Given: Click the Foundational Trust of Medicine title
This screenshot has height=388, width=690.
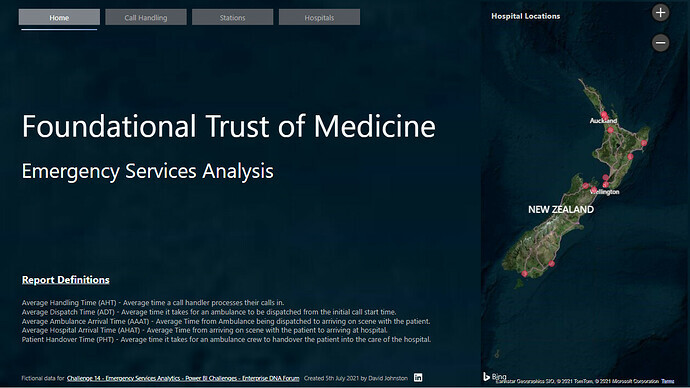Looking at the screenshot, I should pyautogui.click(x=229, y=126).
